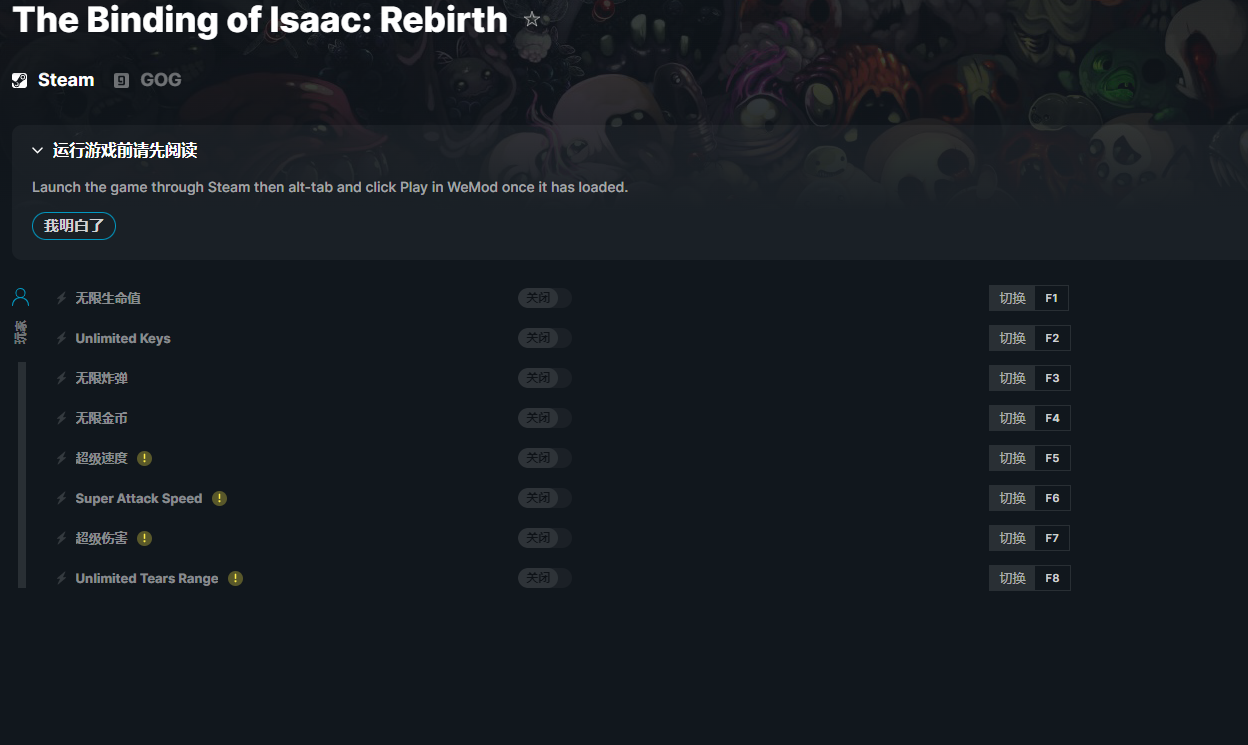Click the warning icon beside Super Attack Speed
Screen dimensions: 1248x745
220,498
